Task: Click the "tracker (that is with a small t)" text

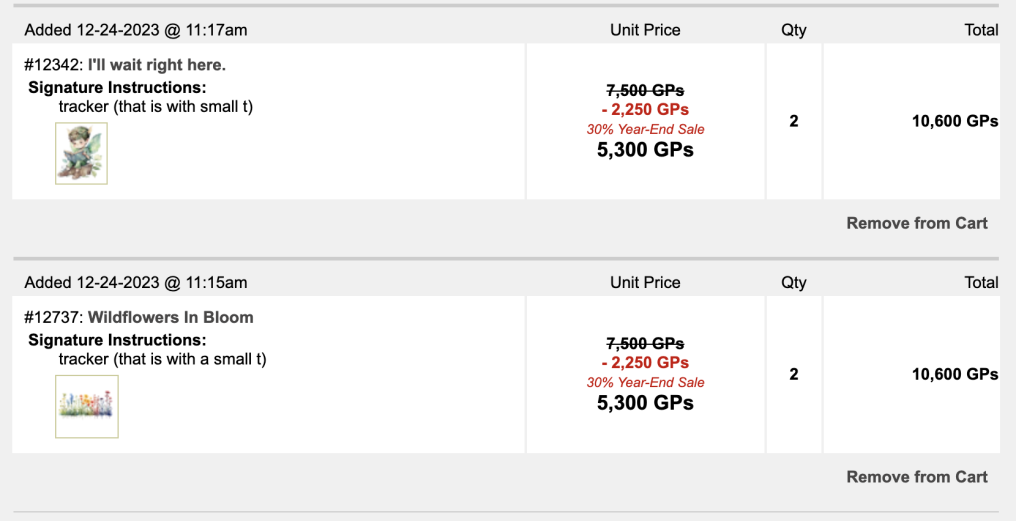Action: [163, 359]
